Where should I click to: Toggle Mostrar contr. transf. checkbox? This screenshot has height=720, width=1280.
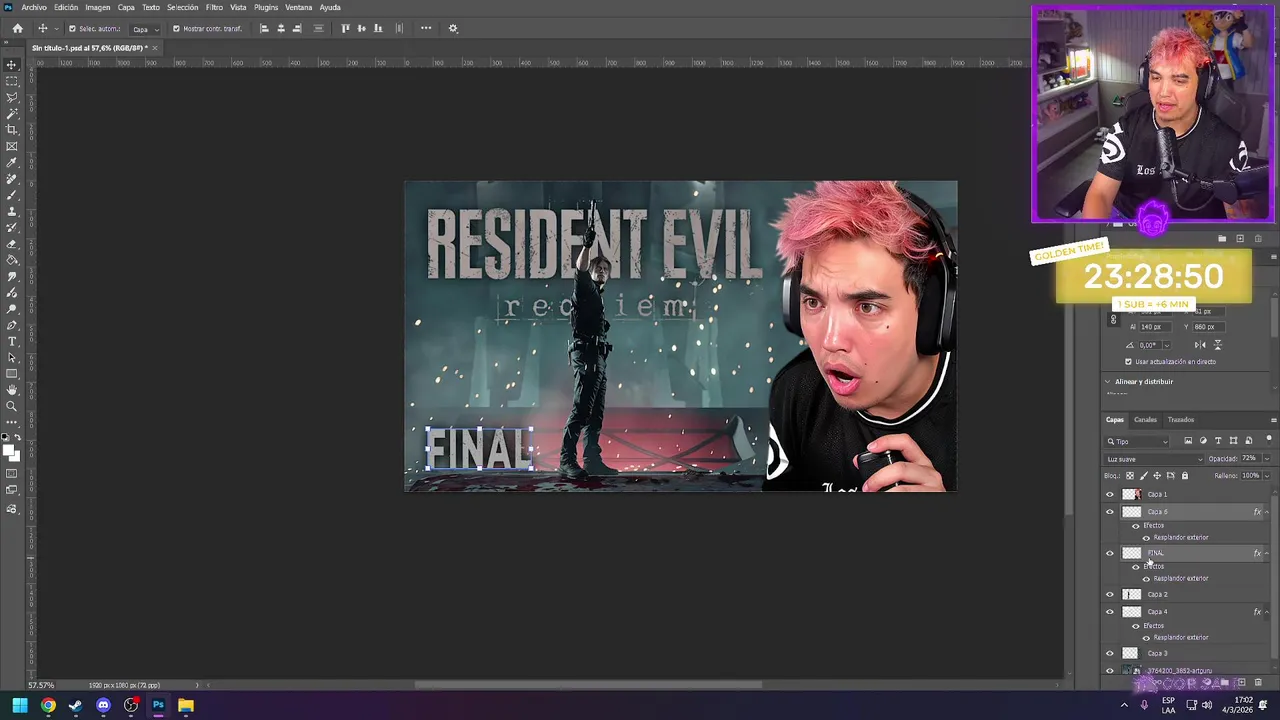click(176, 29)
